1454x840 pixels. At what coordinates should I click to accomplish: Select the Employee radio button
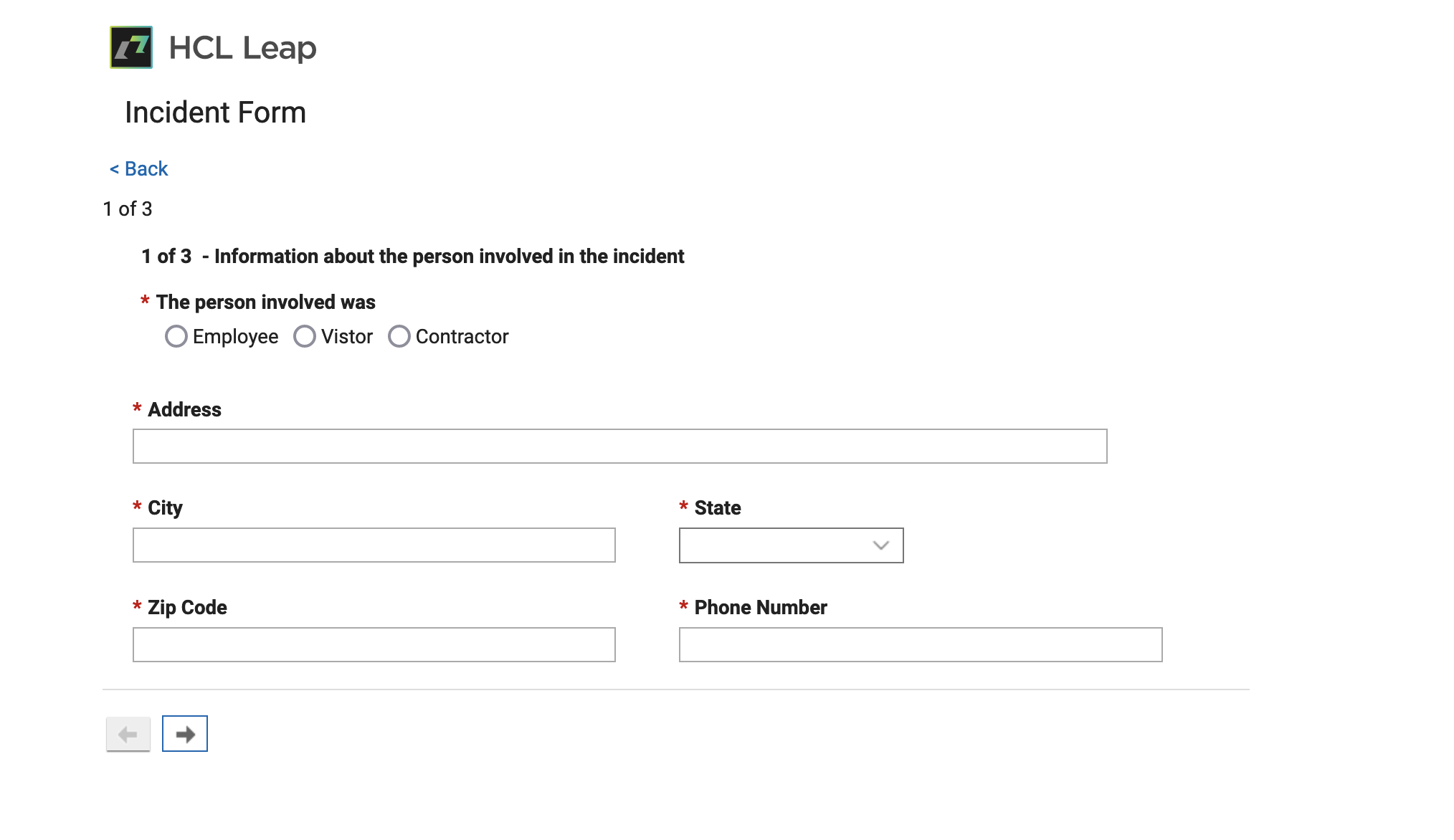tap(176, 336)
